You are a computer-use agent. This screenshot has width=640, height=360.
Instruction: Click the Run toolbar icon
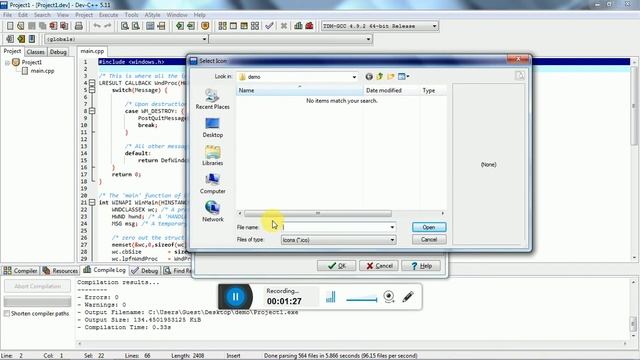(233, 26)
